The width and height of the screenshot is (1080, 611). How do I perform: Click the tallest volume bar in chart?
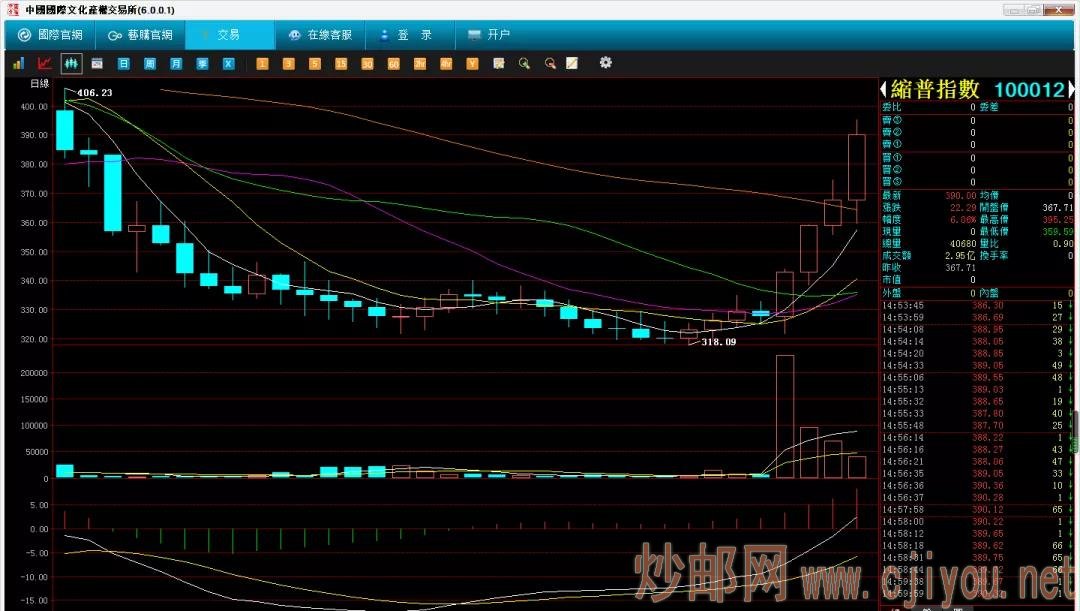click(x=785, y=416)
